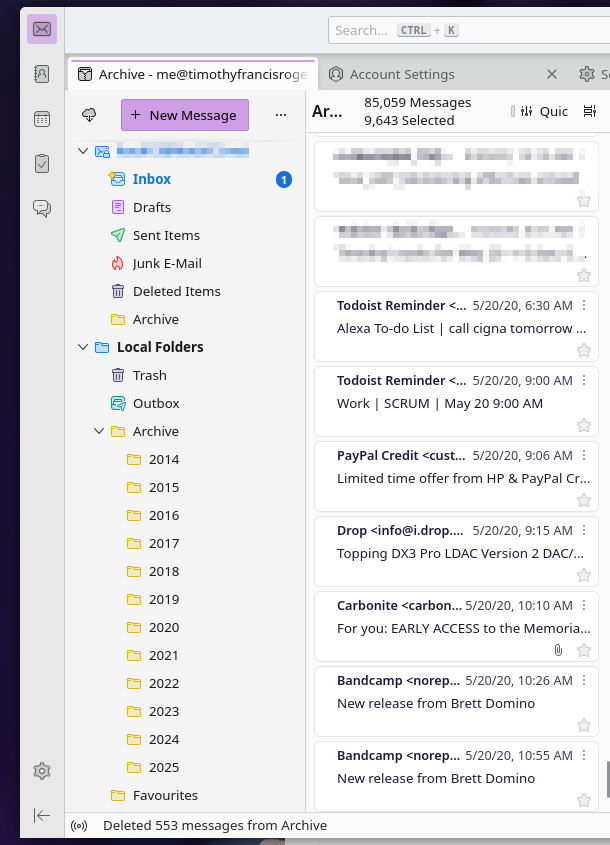
Task: Open the folder pane options (three dots) menu
Action: coord(281,115)
